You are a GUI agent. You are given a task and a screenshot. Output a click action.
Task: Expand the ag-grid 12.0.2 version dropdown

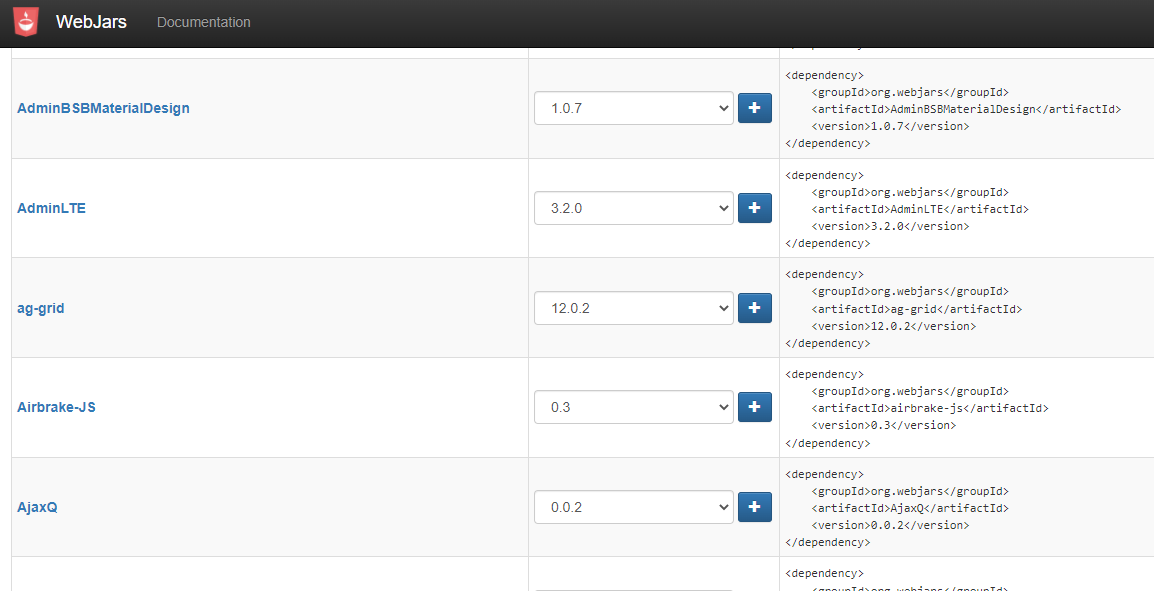click(634, 308)
